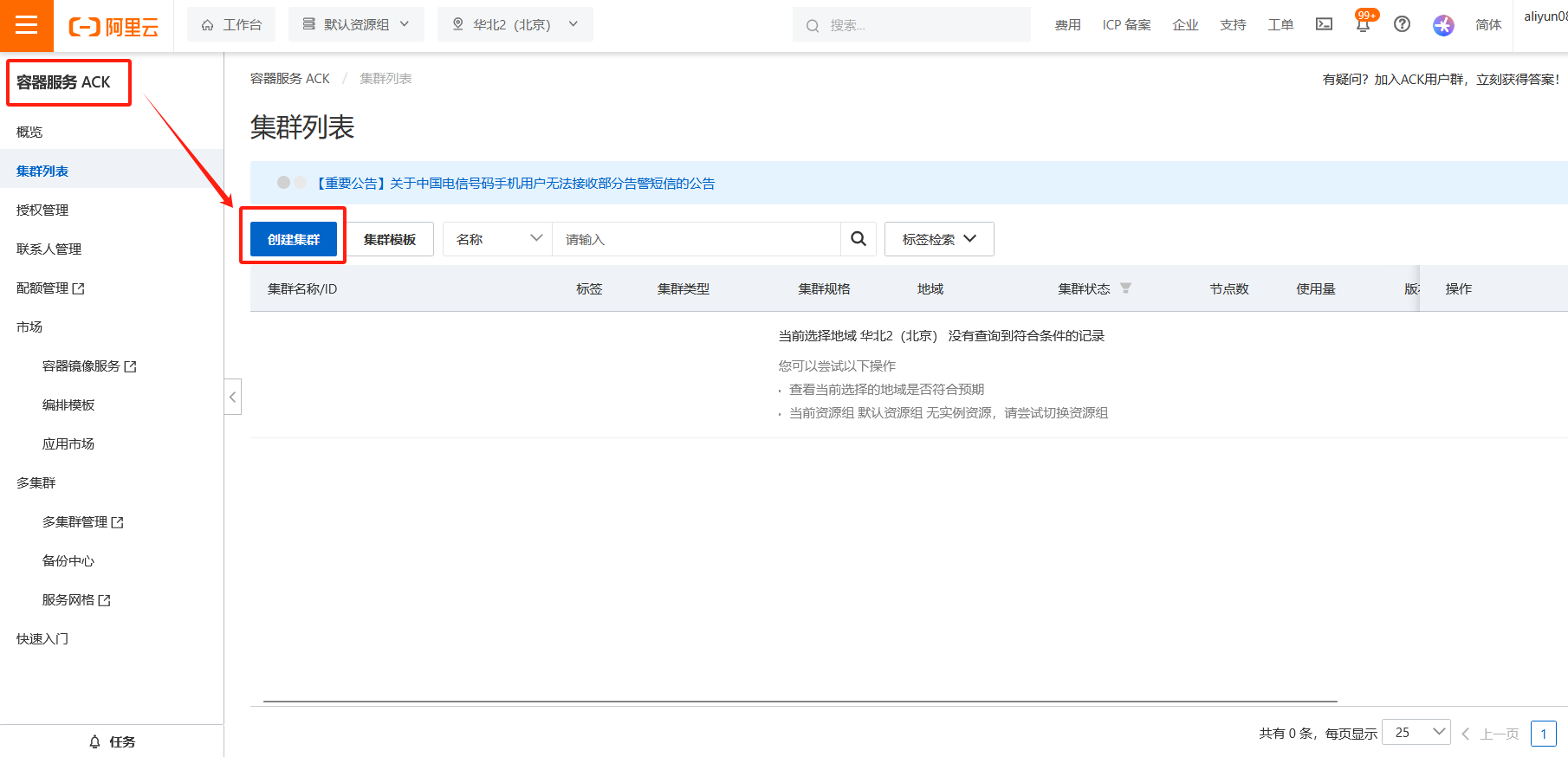Click the horizontal table scrollbar
The width and height of the screenshot is (1568, 757).
click(x=800, y=702)
